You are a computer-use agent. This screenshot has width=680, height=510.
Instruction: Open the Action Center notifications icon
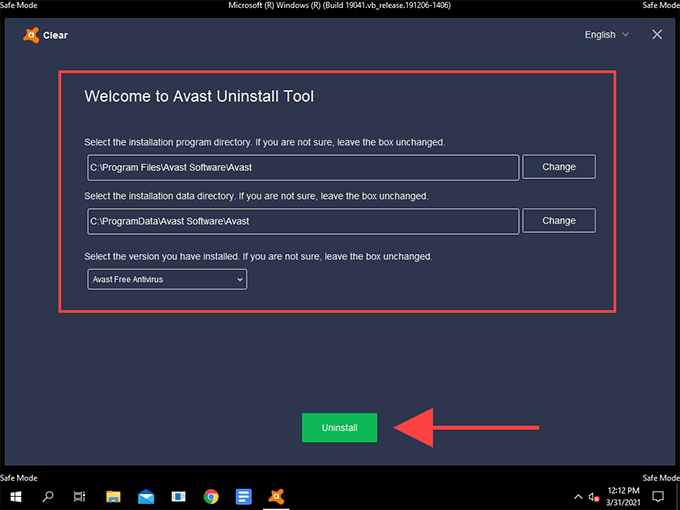[x=658, y=497]
